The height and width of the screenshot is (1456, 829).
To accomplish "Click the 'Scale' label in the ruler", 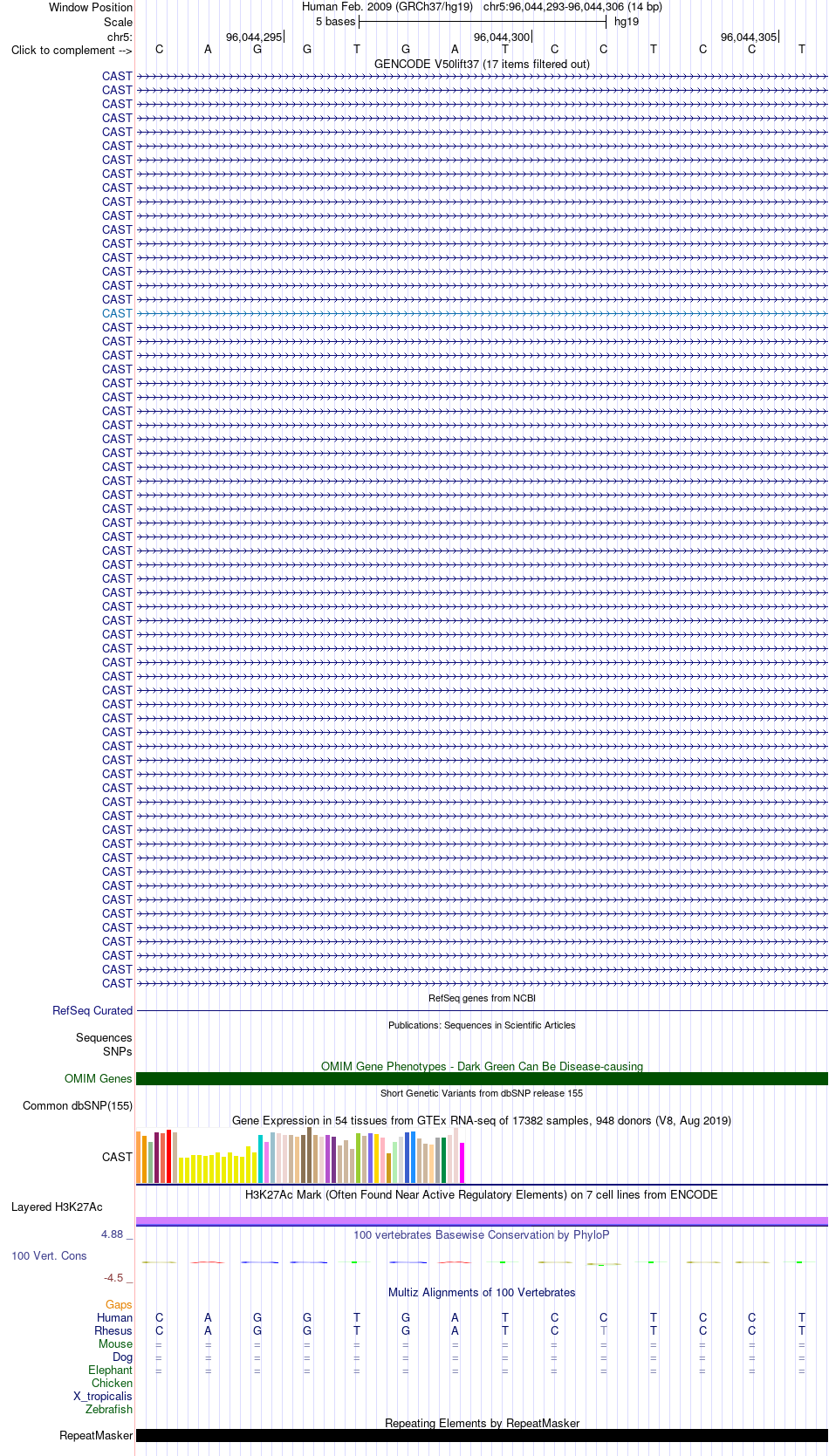I will [118, 22].
